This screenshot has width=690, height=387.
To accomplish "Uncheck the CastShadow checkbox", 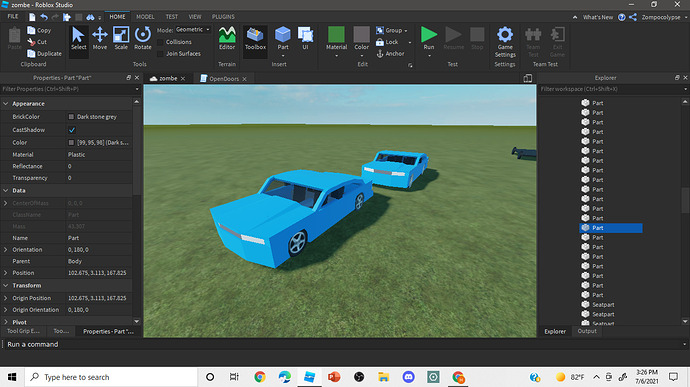I will coord(72,130).
